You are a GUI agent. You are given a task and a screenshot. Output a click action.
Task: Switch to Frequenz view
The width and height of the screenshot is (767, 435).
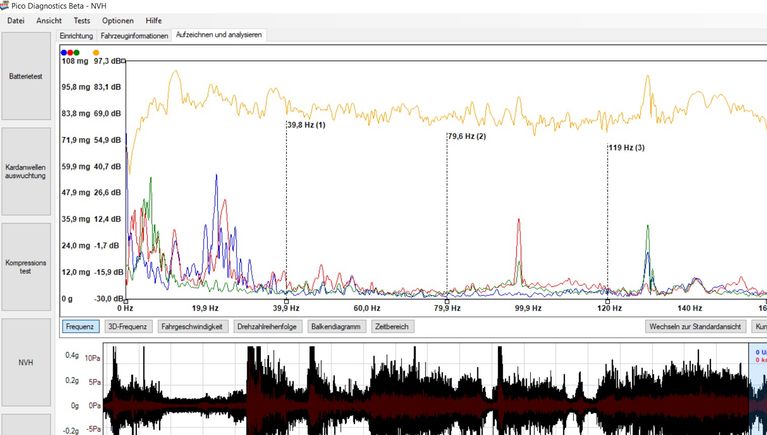(x=81, y=326)
